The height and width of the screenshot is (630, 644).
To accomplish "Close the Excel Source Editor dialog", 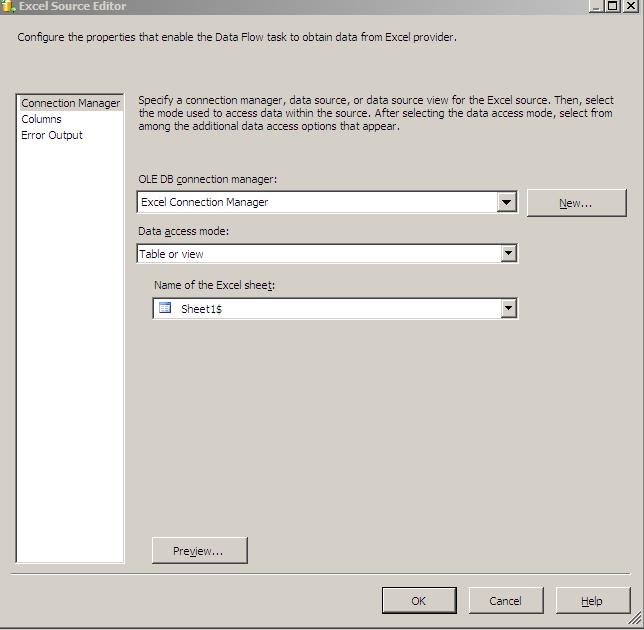I will pyautogui.click(x=631, y=6).
